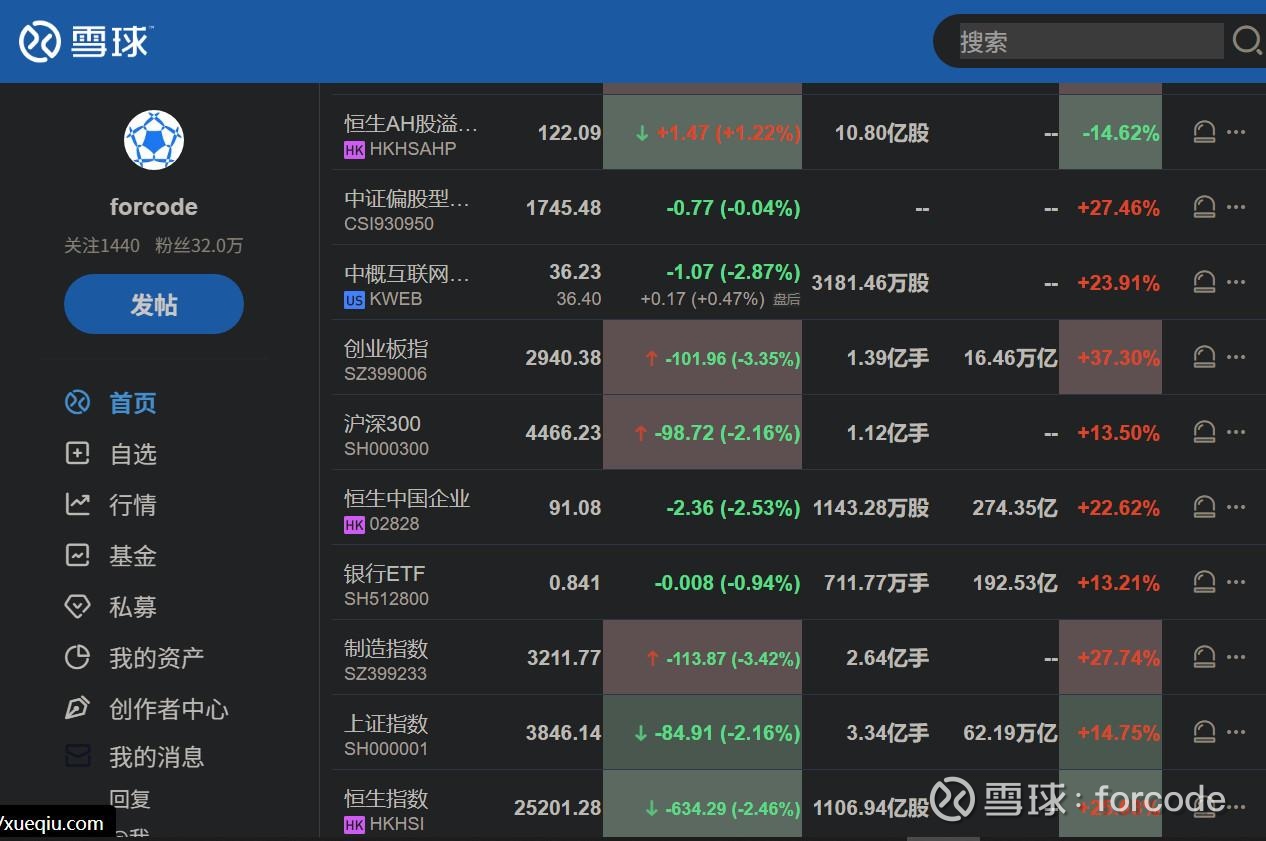Open more options for HKHSAHP row
This screenshot has height=841, width=1266.
[1236, 132]
